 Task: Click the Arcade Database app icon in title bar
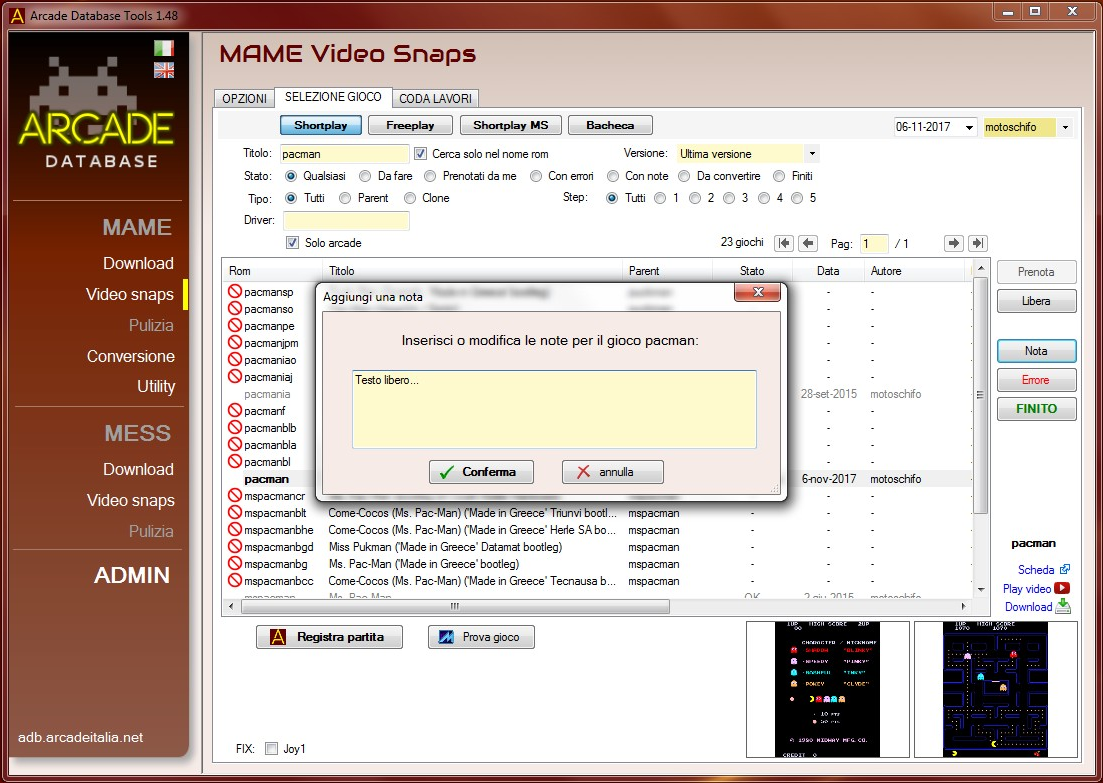(x=17, y=15)
